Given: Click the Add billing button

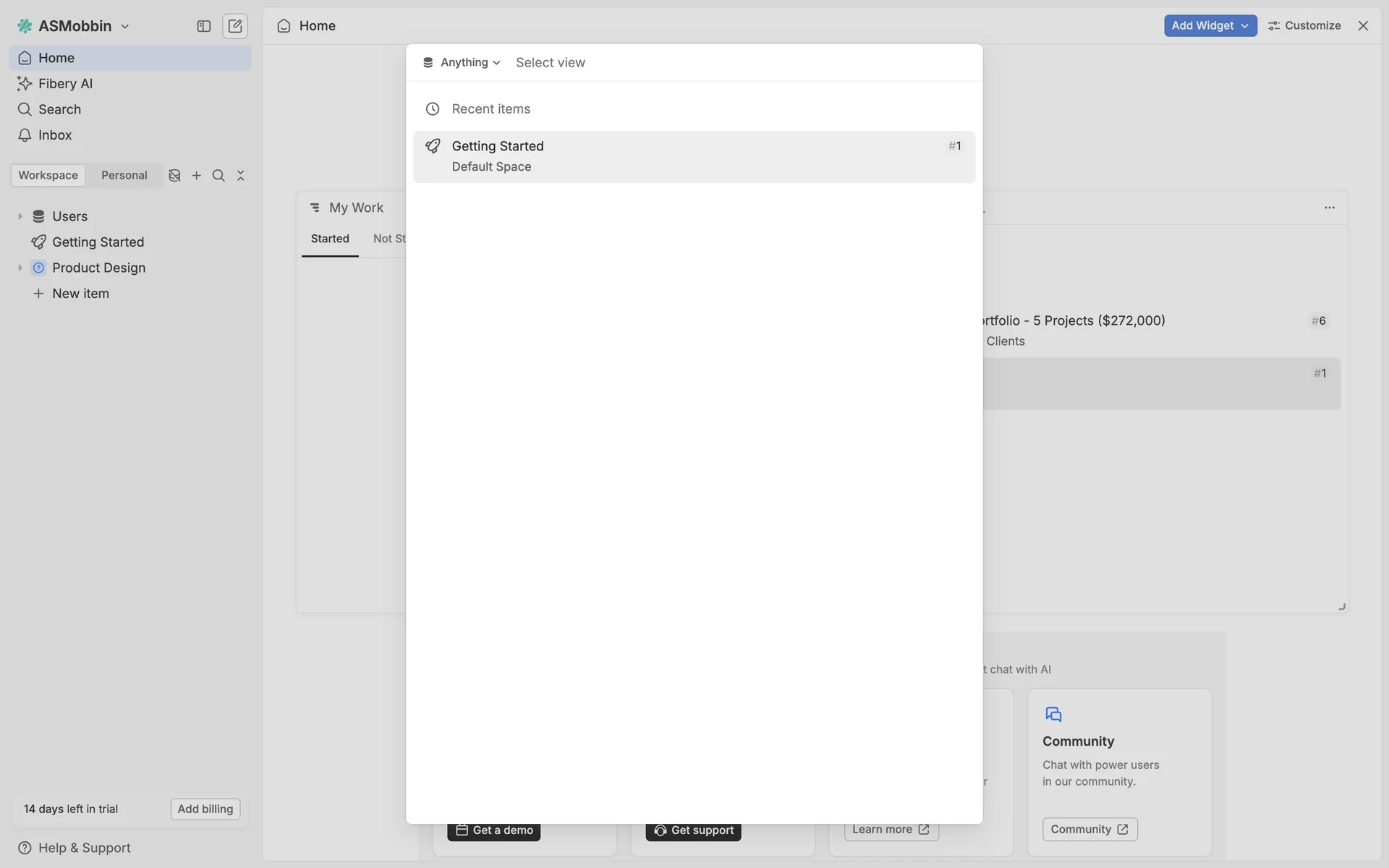Looking at the screenshot, I should point(205,809).
